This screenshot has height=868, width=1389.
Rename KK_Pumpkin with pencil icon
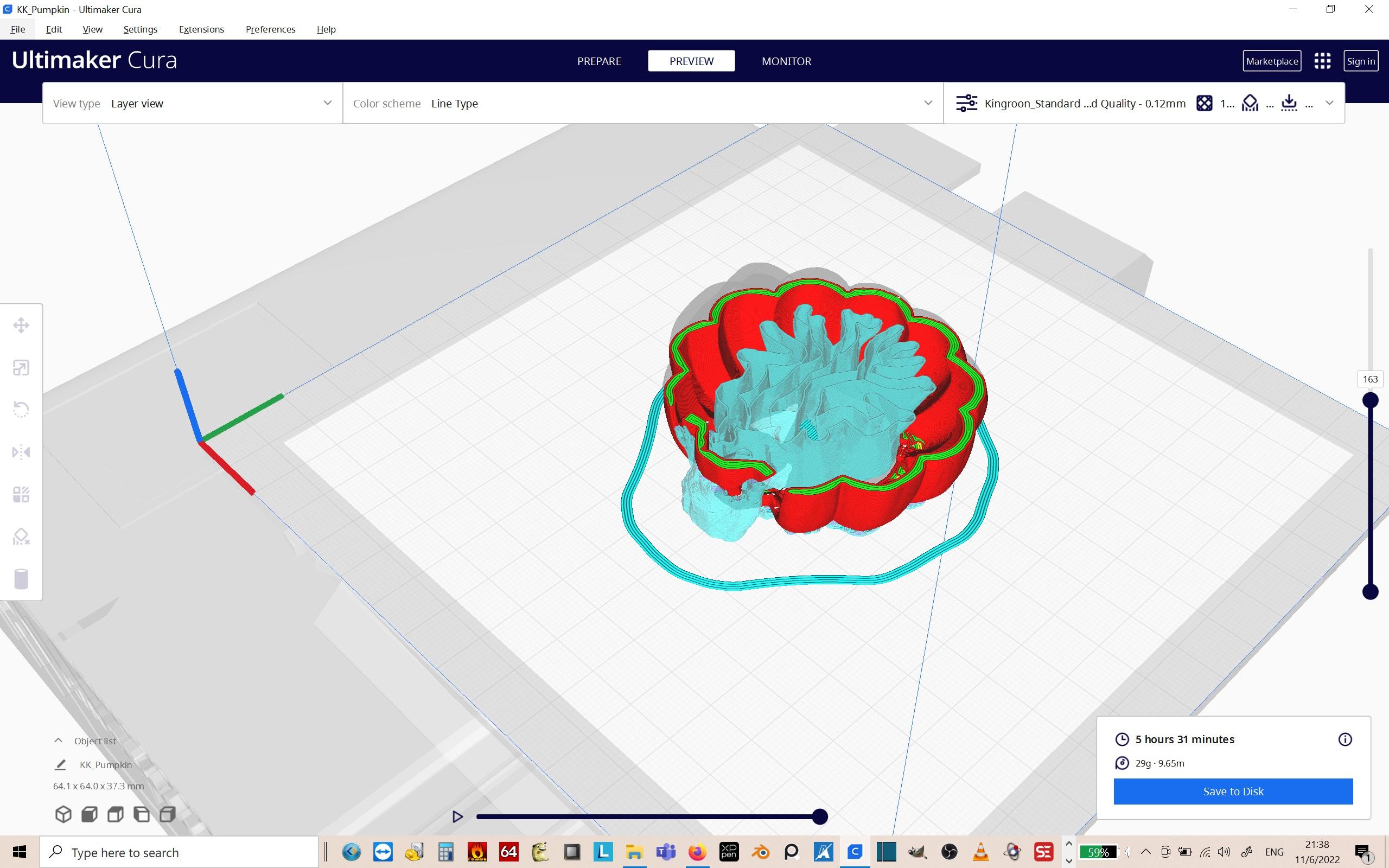pos(60,765)
